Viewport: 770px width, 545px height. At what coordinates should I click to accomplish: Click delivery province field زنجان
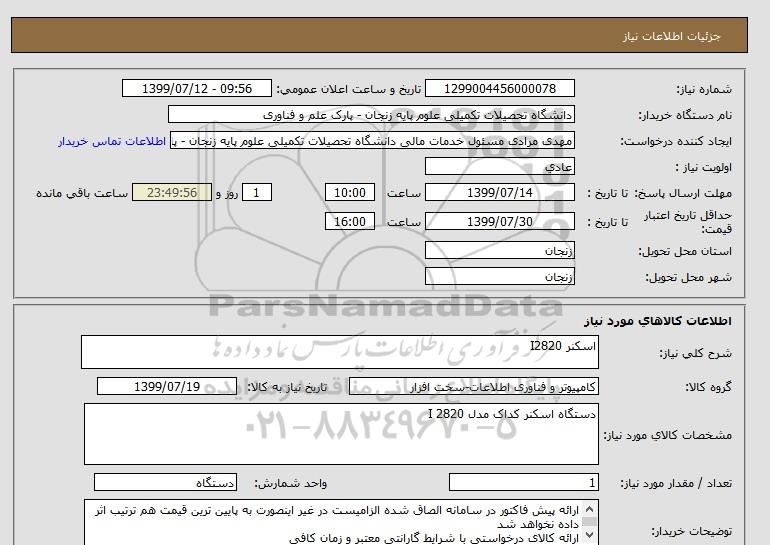(499, 250)
